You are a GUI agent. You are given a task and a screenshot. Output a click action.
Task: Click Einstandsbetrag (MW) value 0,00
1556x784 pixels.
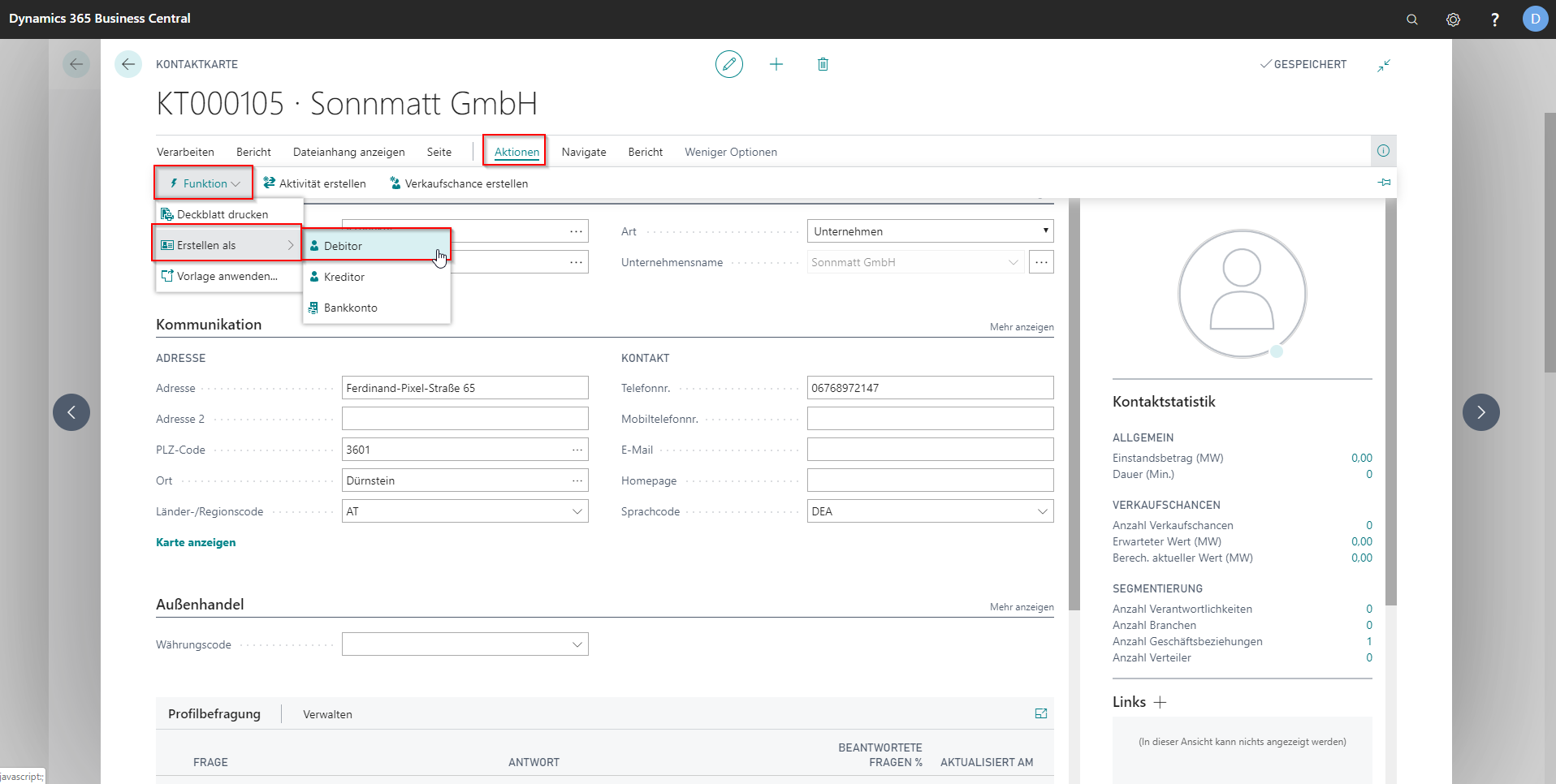click(x=1362, y=458)
